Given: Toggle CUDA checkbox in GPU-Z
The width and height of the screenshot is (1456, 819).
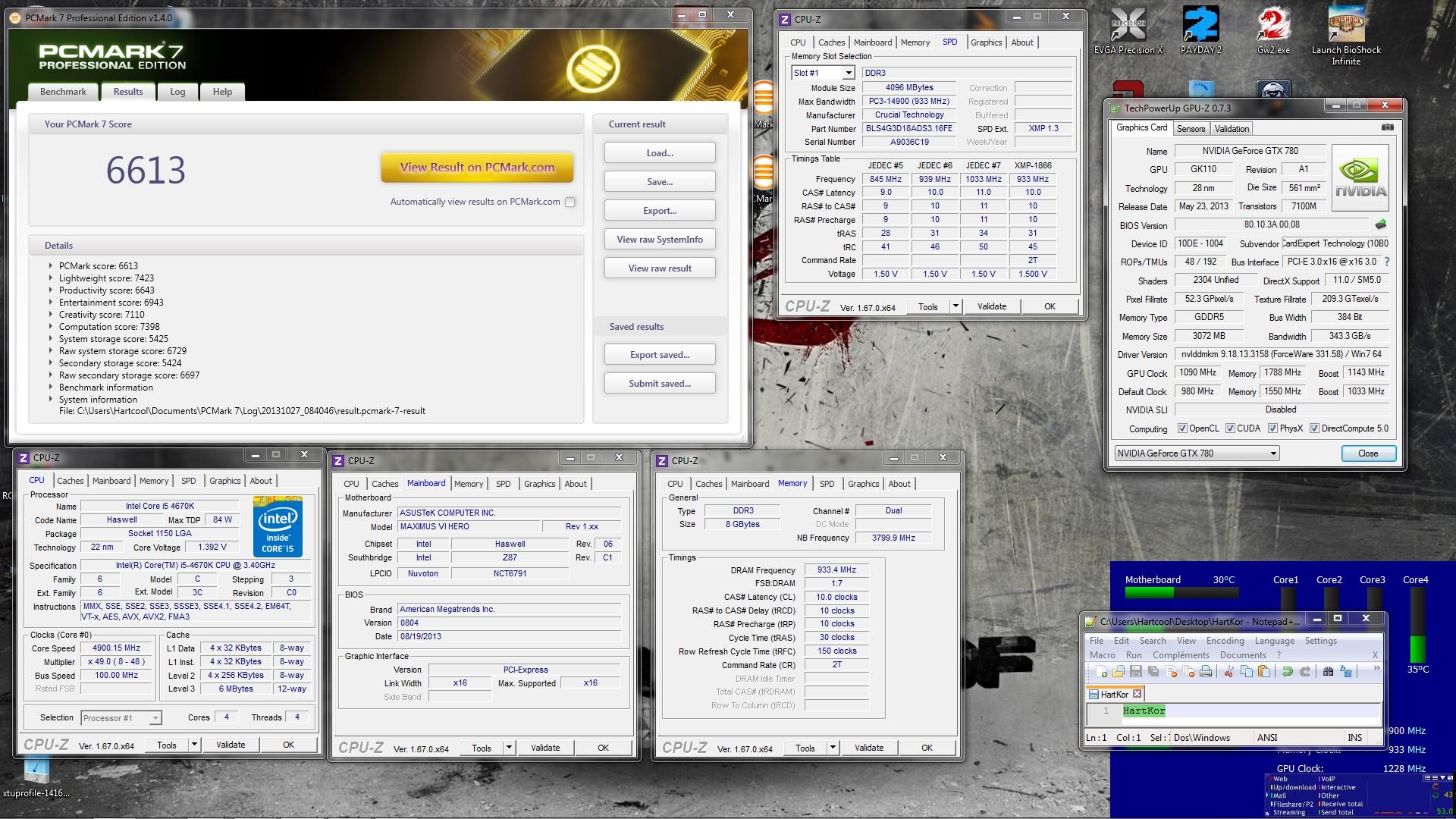Looking at the screenshot, I should pos(1230,428).
